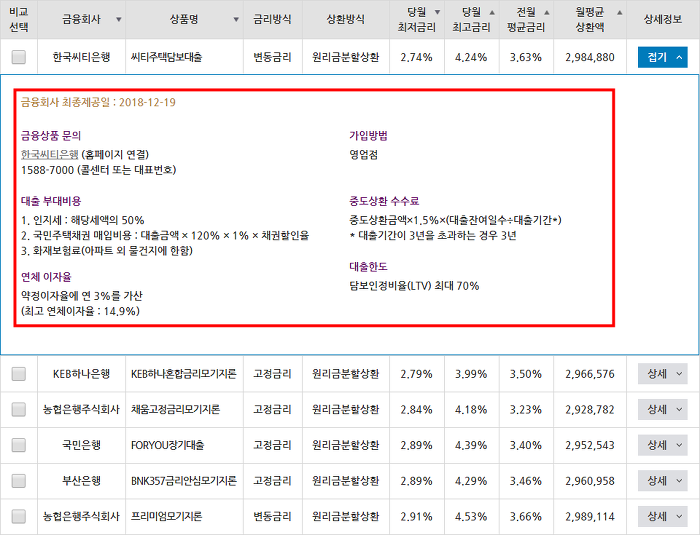Check the 부산은행 compare checkbox
The height and width of the screenshot is (535, 700).
coord(19,481)
